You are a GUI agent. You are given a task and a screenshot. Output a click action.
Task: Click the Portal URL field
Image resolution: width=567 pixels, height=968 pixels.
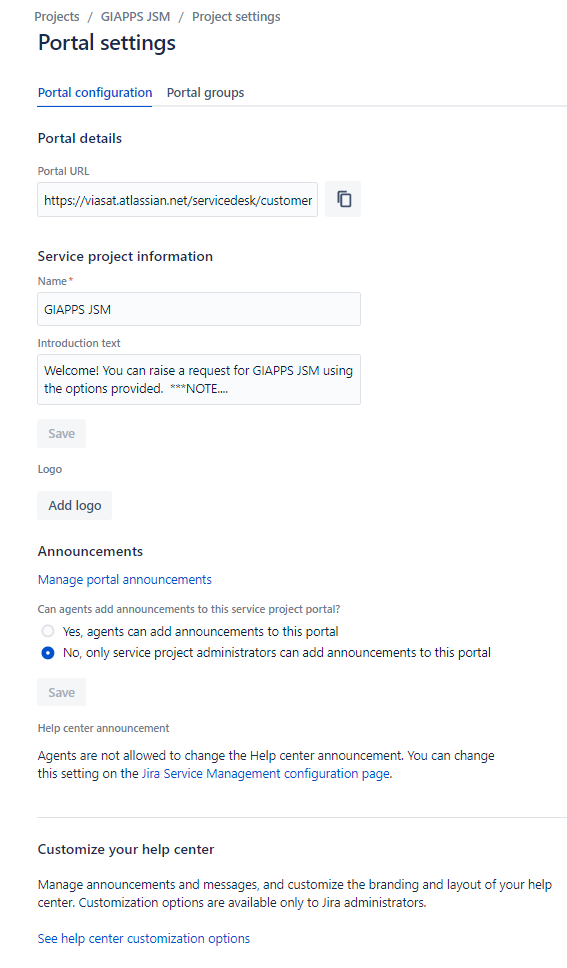(177, 199)
